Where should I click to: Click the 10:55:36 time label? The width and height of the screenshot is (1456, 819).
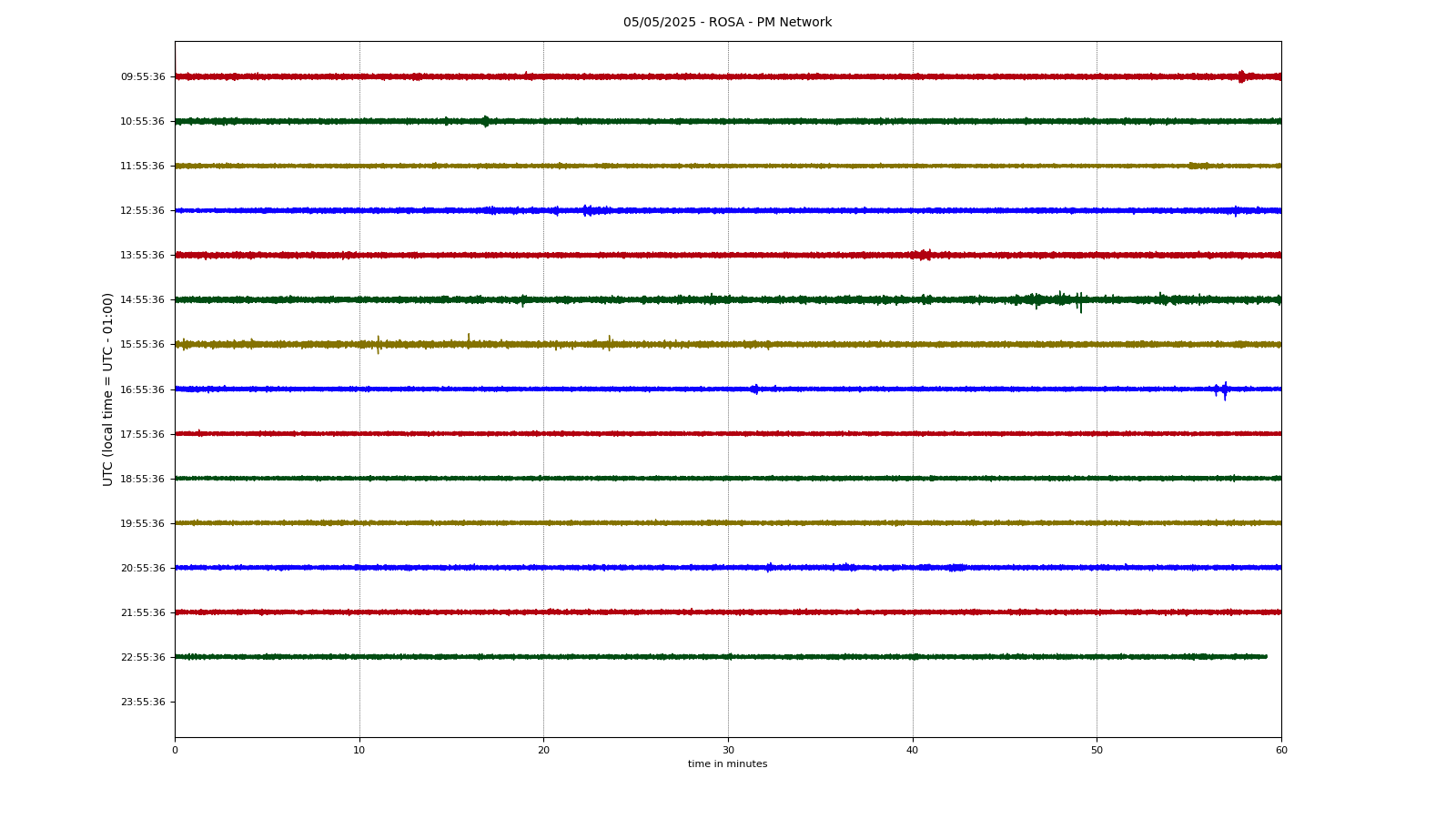pos(143,122)
